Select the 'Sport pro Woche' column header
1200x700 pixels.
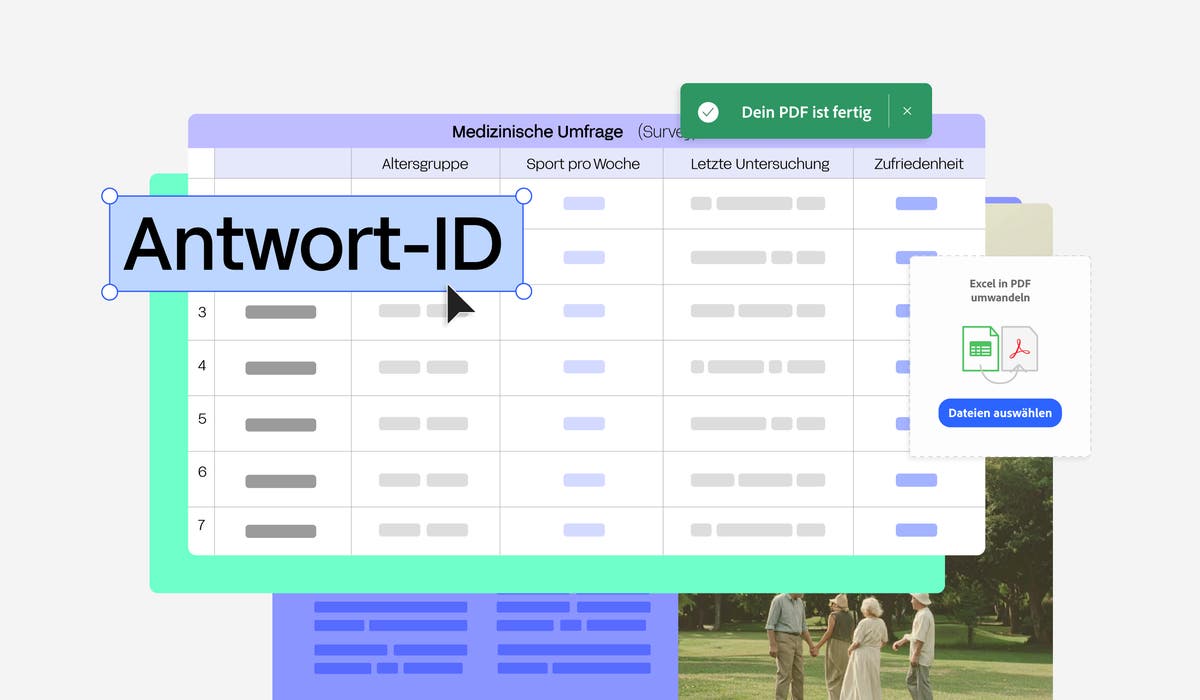(582, 164)
